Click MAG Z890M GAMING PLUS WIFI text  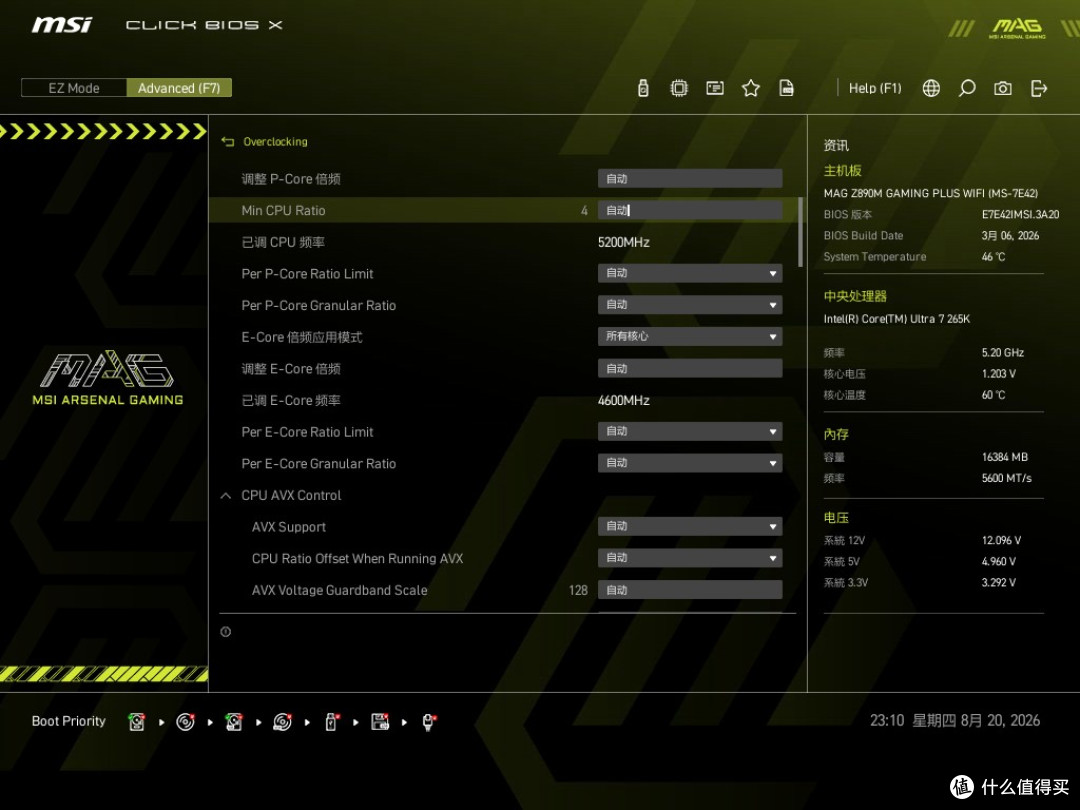[931, 194]
